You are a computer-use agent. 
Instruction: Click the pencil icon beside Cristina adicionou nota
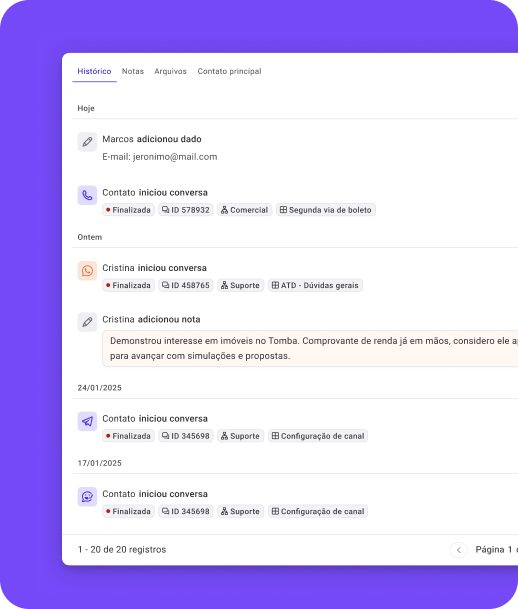point(87,322)
